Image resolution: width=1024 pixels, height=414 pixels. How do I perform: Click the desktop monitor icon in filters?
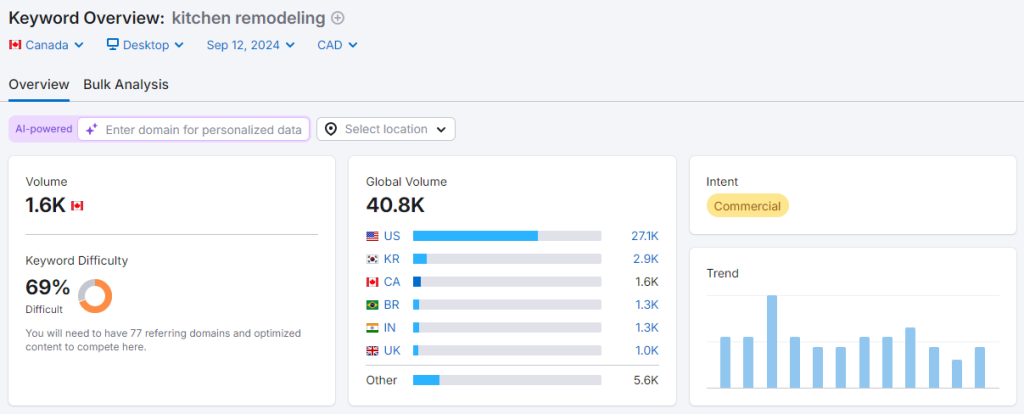click(113, 45)
